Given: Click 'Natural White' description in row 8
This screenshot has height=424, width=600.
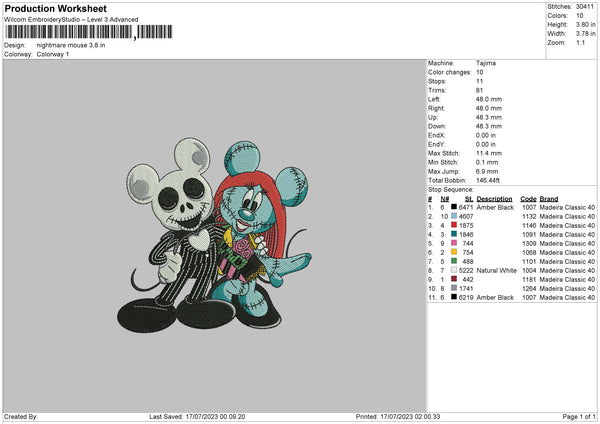Looking at the screenshot, I should [x=497, y=271].
